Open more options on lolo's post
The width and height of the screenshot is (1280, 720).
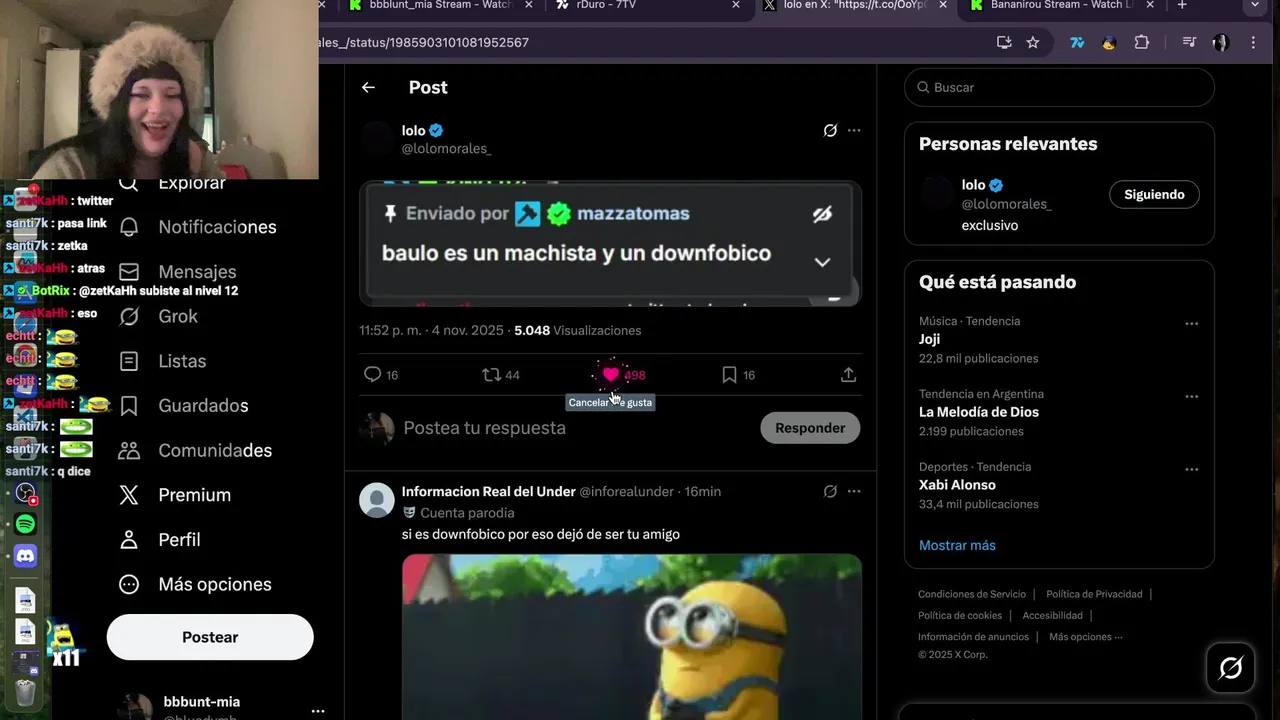[854, 130]
